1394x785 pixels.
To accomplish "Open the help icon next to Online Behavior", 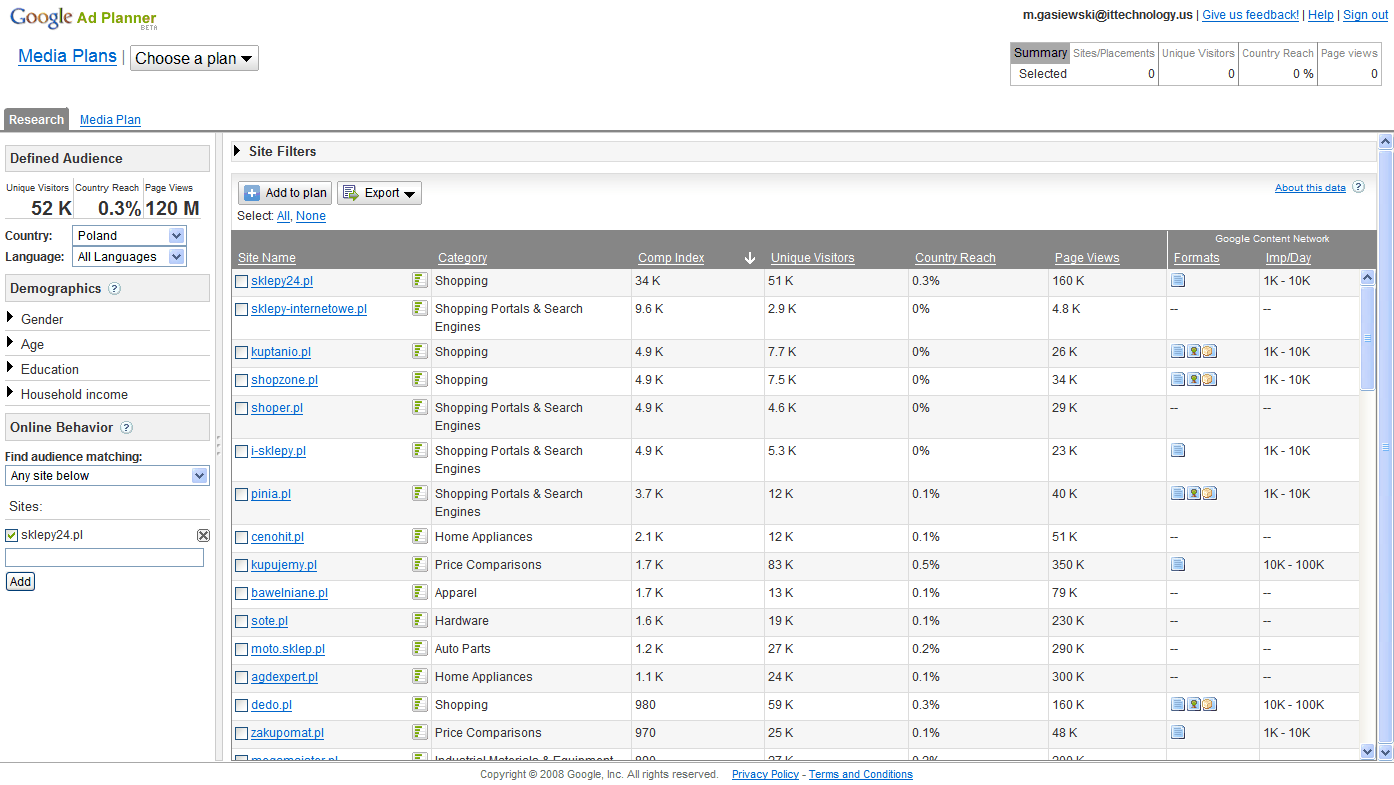I will 126,428.
